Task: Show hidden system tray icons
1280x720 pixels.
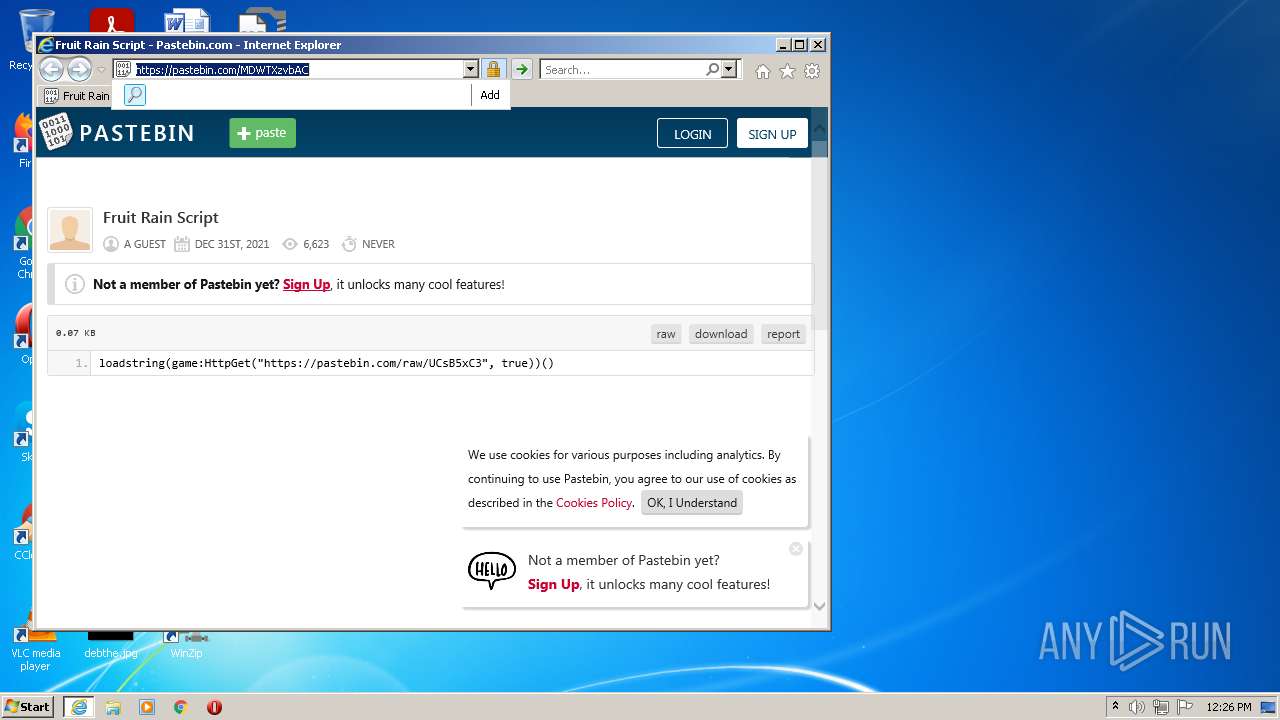Action: (x=1115, y=707)
